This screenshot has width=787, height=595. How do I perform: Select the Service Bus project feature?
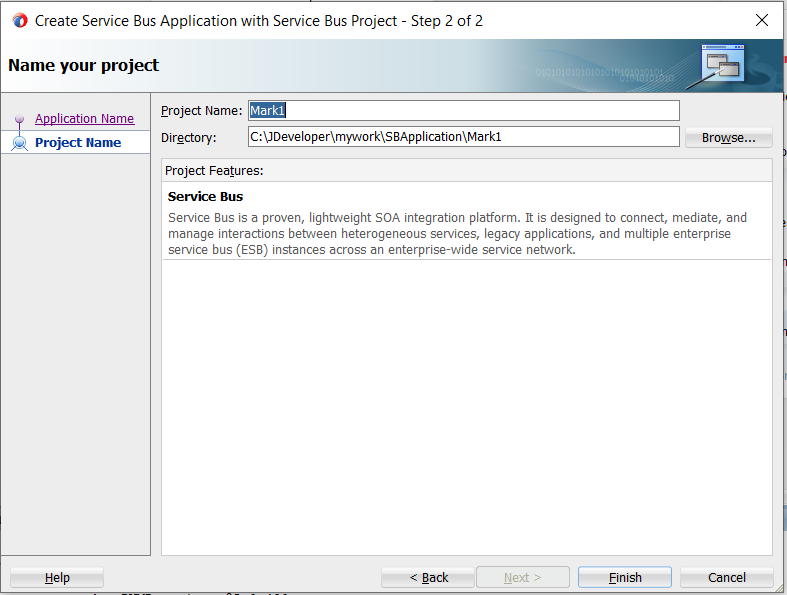pos(205,196)
